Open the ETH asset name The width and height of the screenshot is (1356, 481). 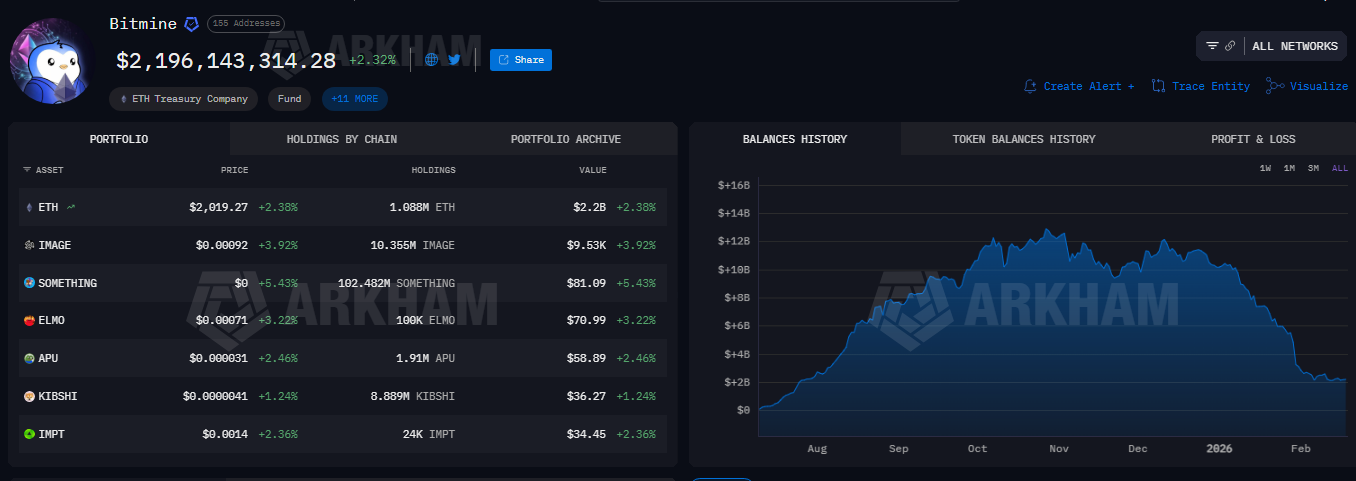(x=48, y=207)
